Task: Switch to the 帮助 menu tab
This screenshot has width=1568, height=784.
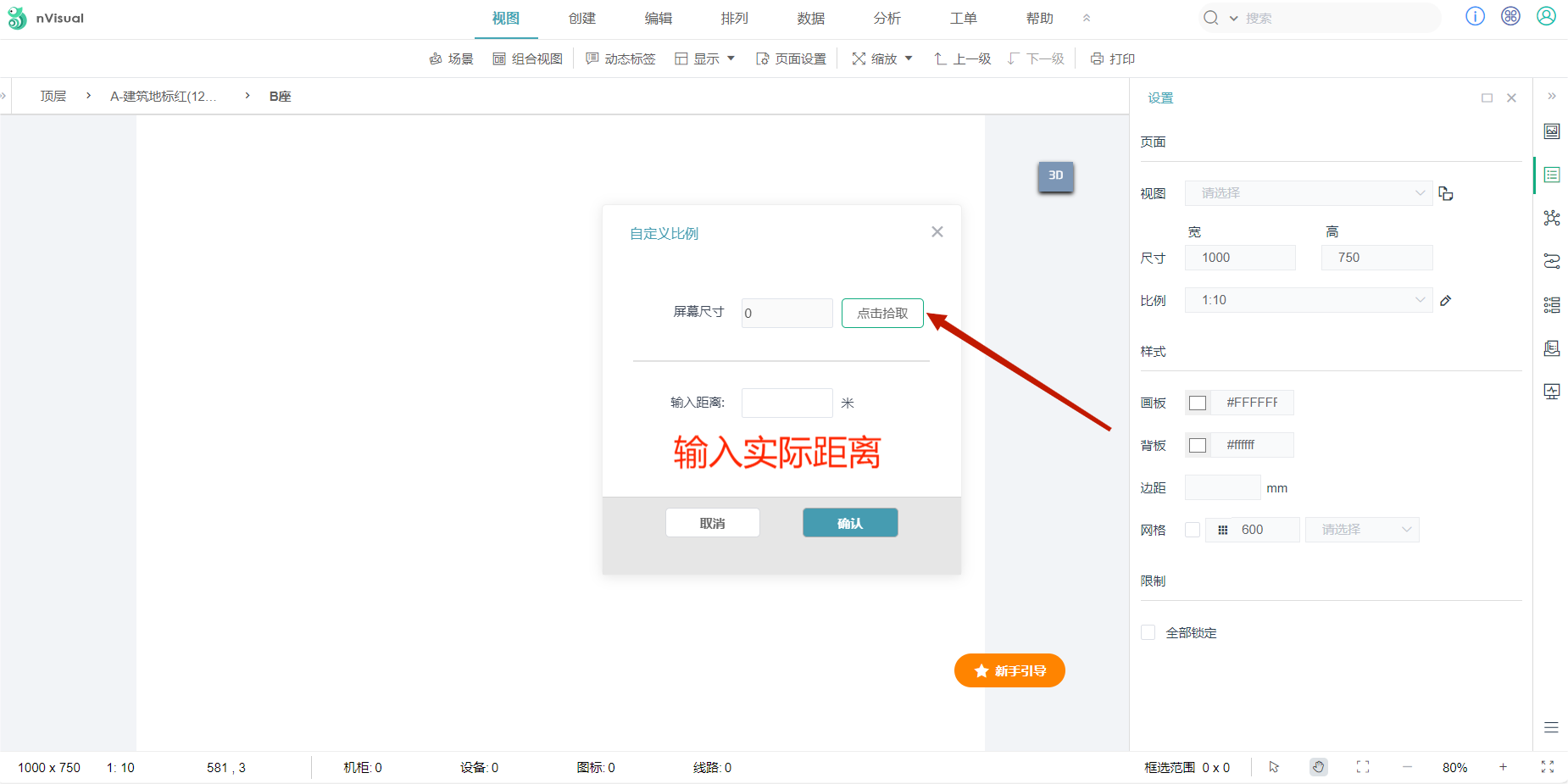Action: tap(1040, 19)
